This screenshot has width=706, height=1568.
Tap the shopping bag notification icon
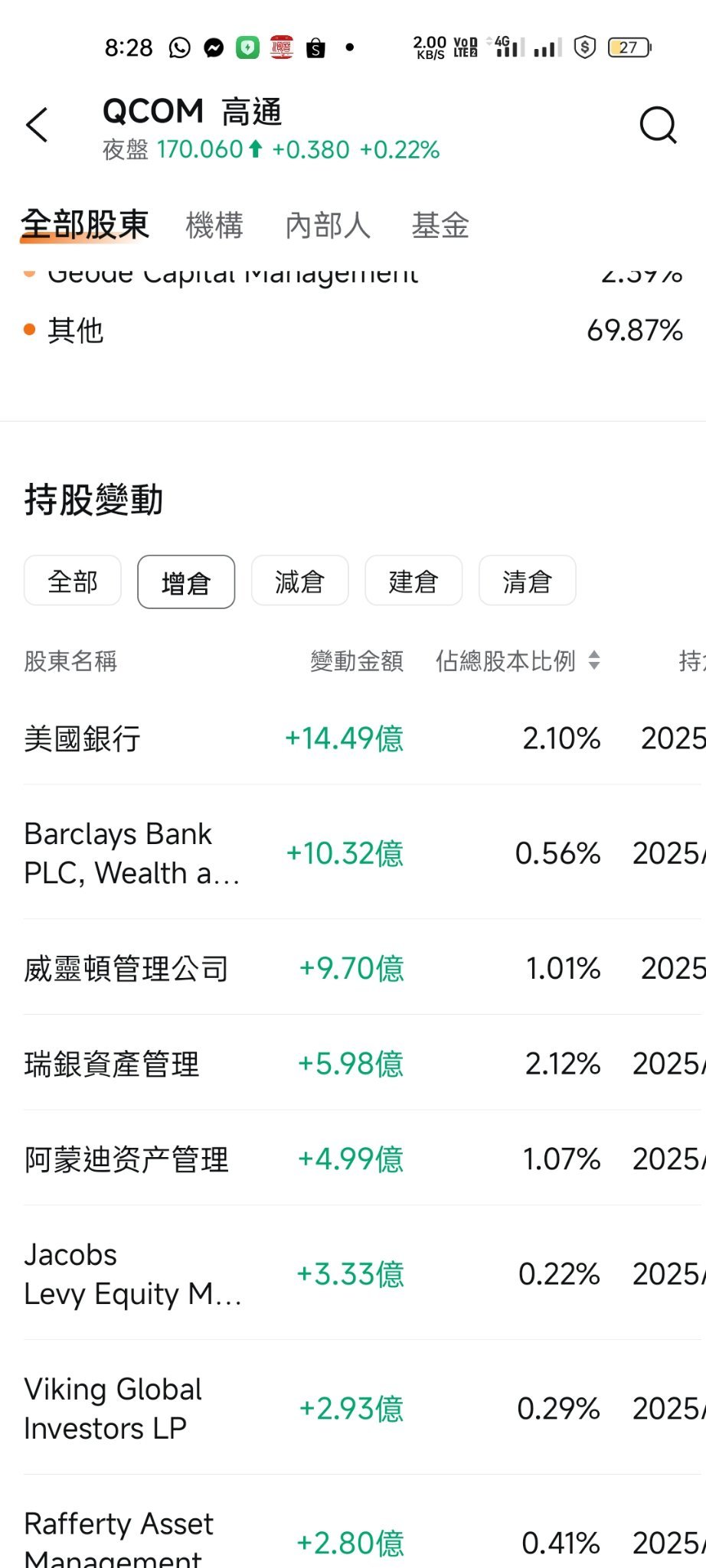pos(315,48)
